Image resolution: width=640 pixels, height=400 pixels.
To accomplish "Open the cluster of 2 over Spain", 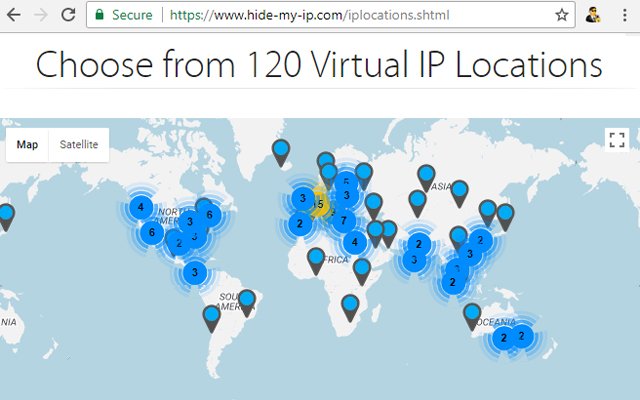I will pos(300,224).
